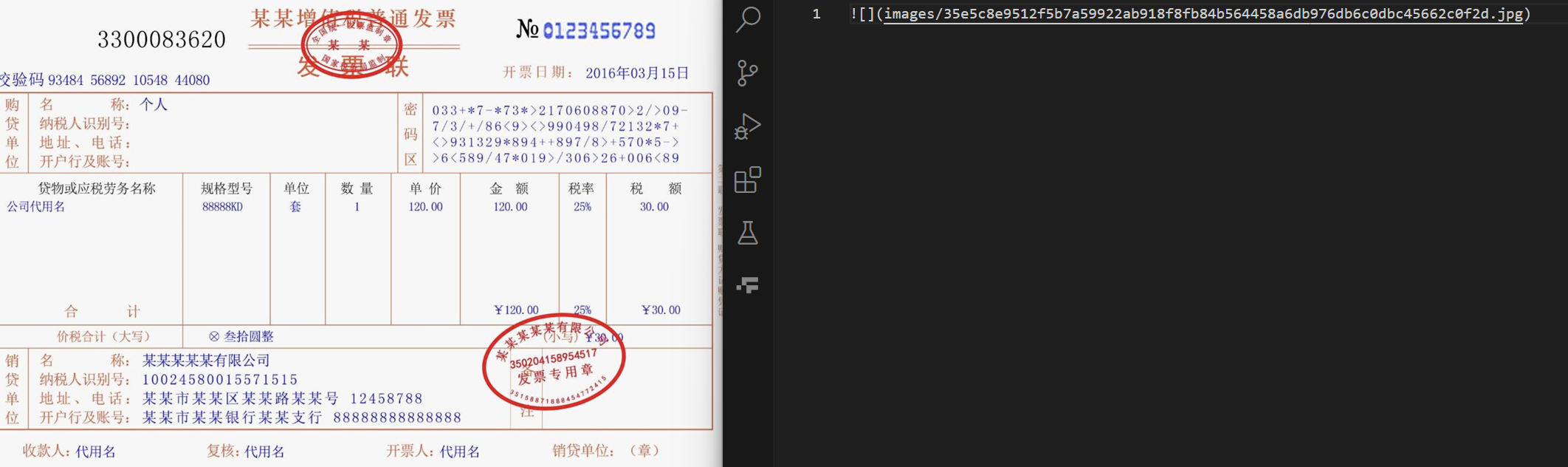This screenshot has width=1568, height=467.
Task: Click the invoice date 2016年03月15日
Action: point(636,73)
